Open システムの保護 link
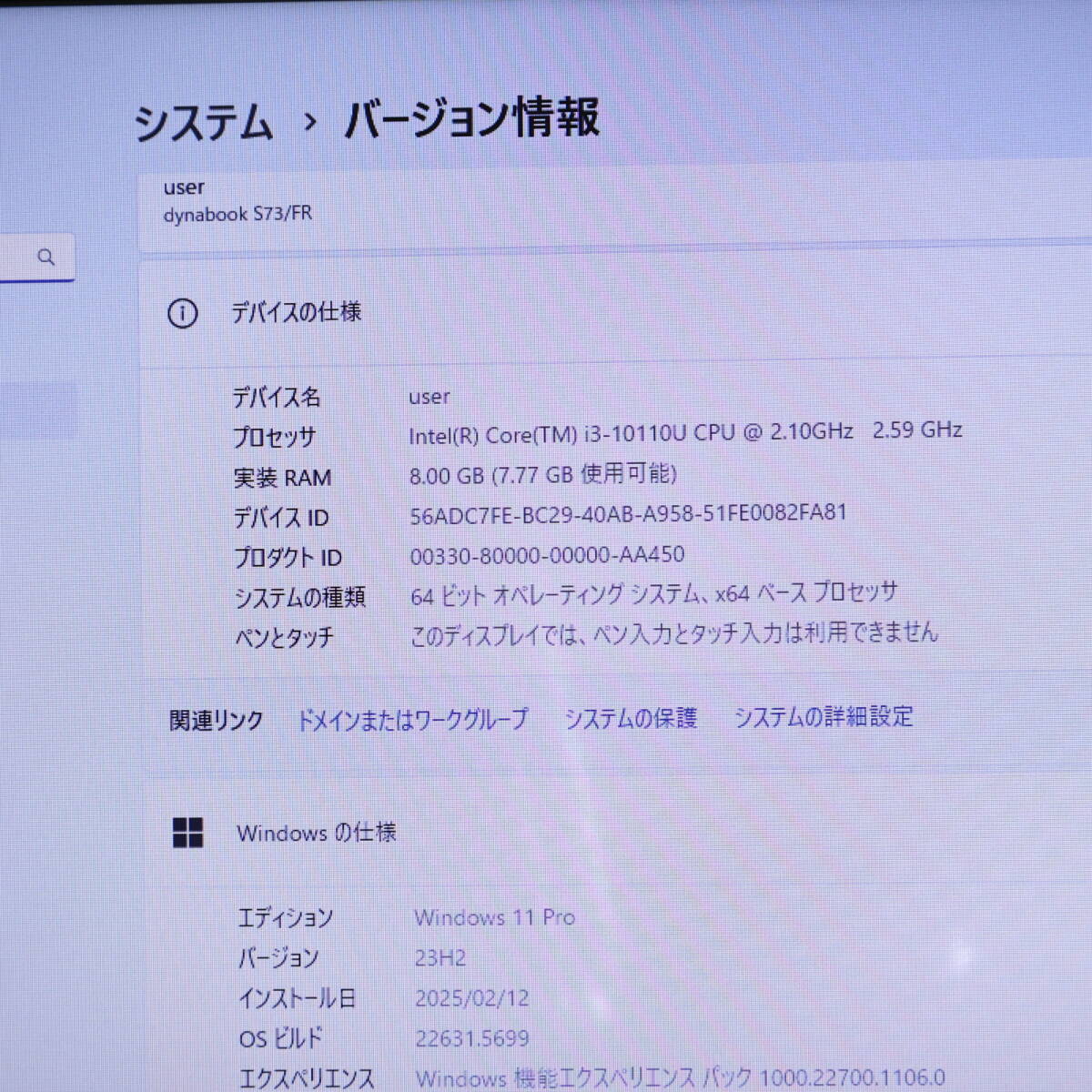The image size is (1092, 1092). coord(631,719)
